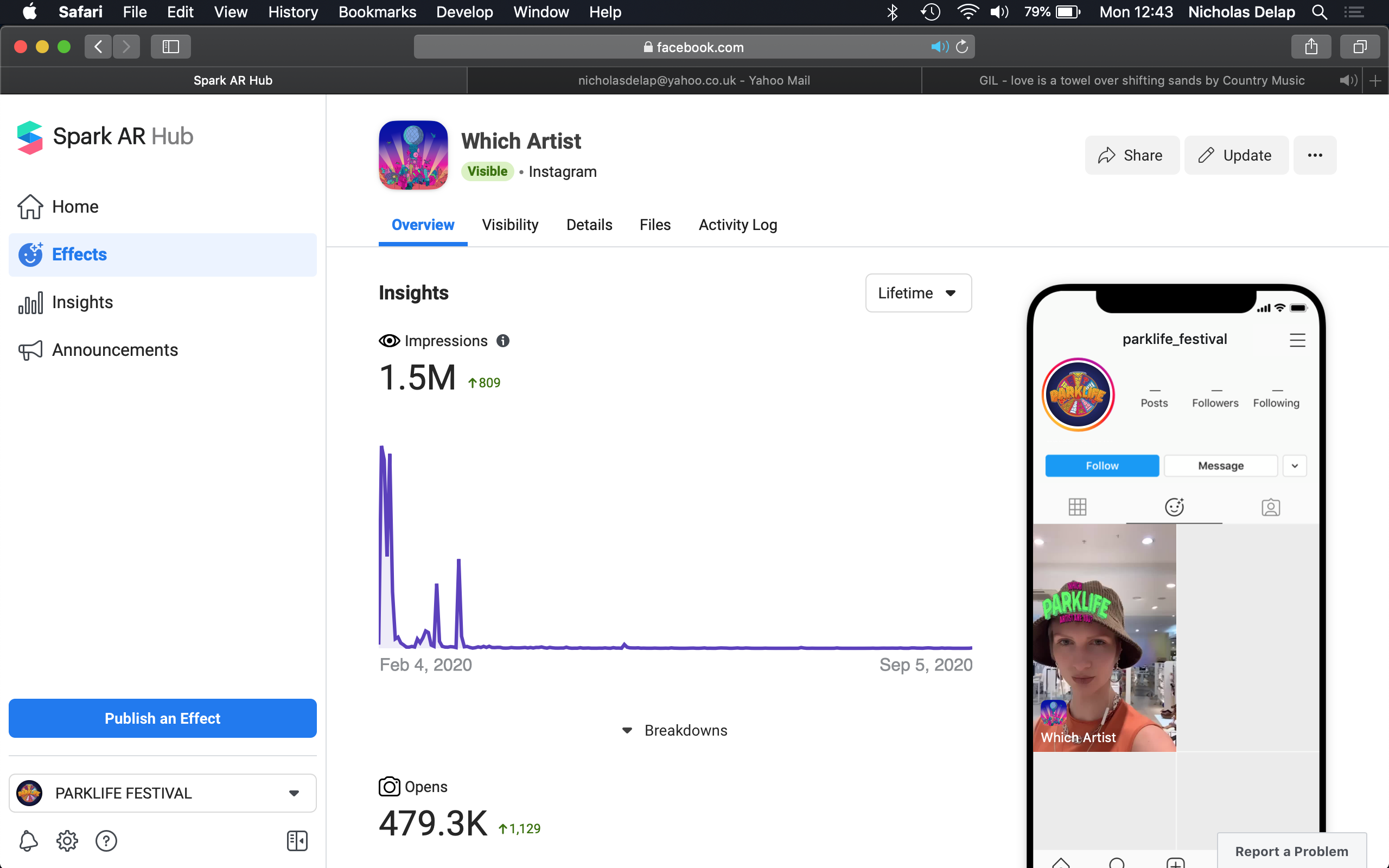1389x868 pixels.
Task: Open Which Artist effect thumbnail in preview
Action: [x=1104, y=637]
